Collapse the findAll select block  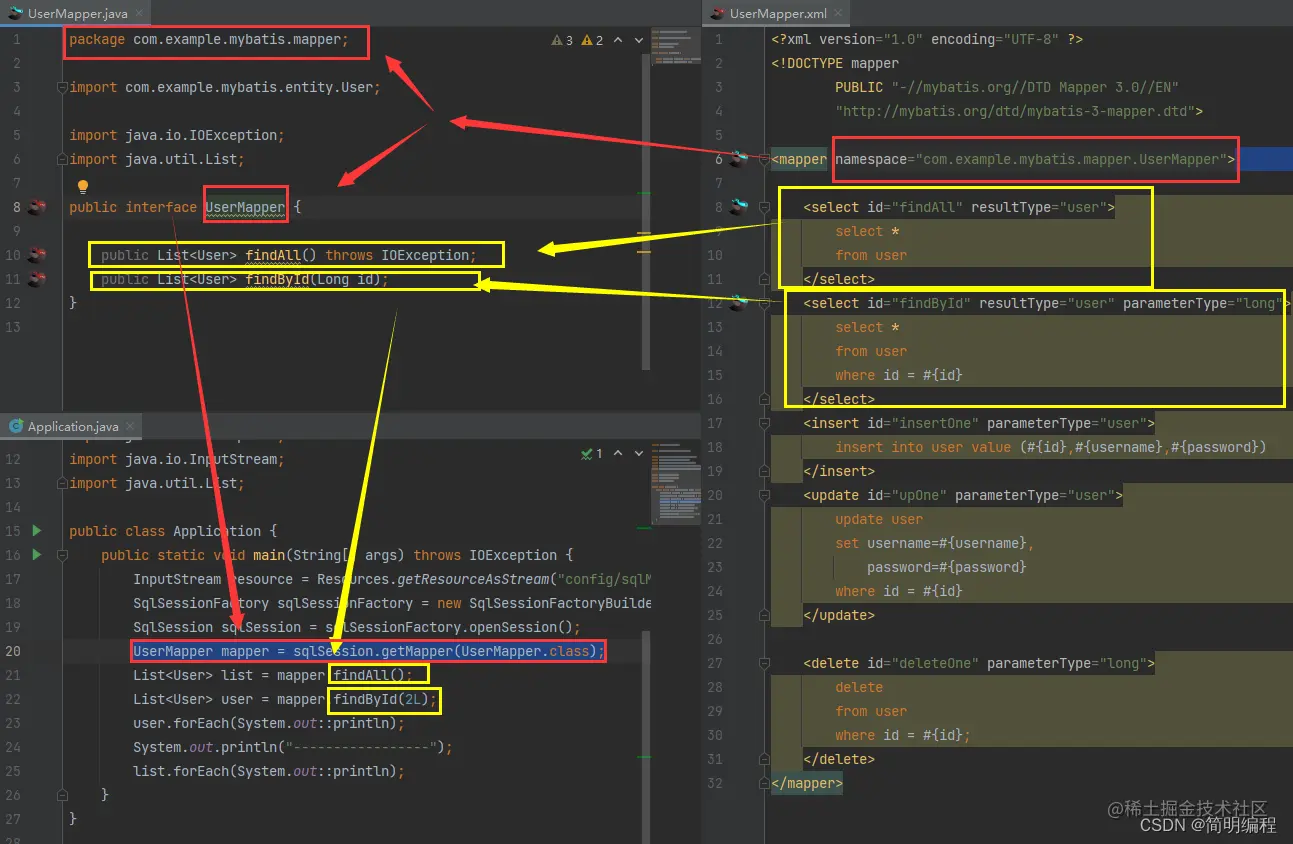(764, 207)
